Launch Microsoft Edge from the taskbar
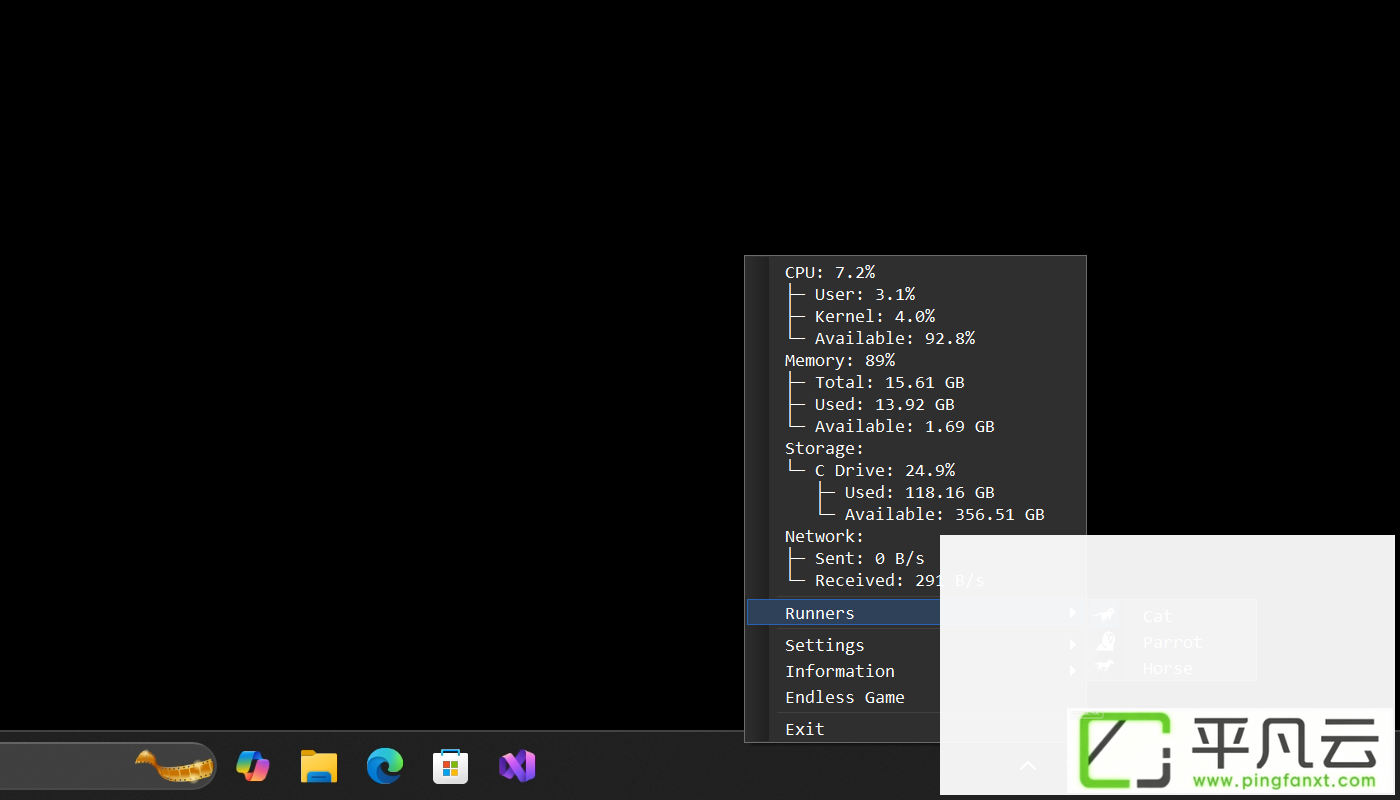 pos(385,766)
